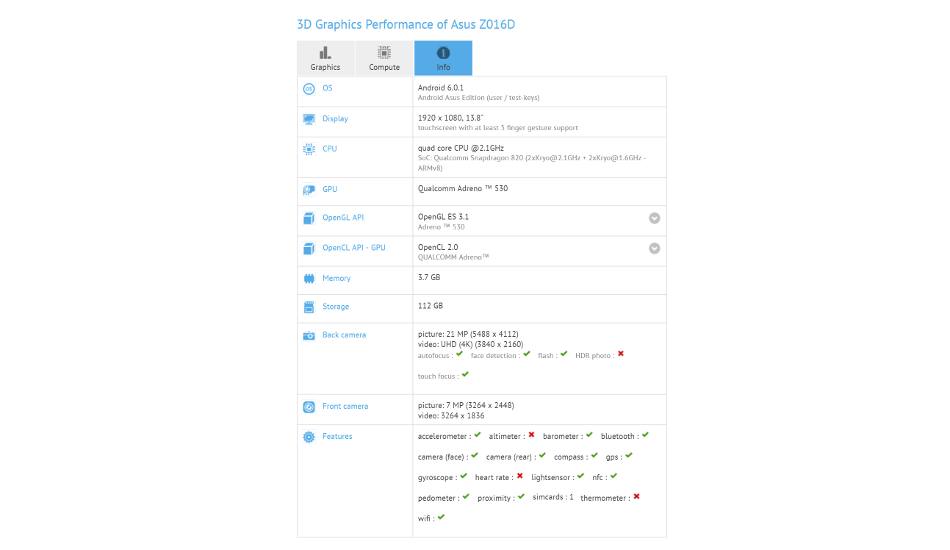950x550 pixels.
Task: Click the 'Android 6.0.1' text
Action: pos(440,88)
